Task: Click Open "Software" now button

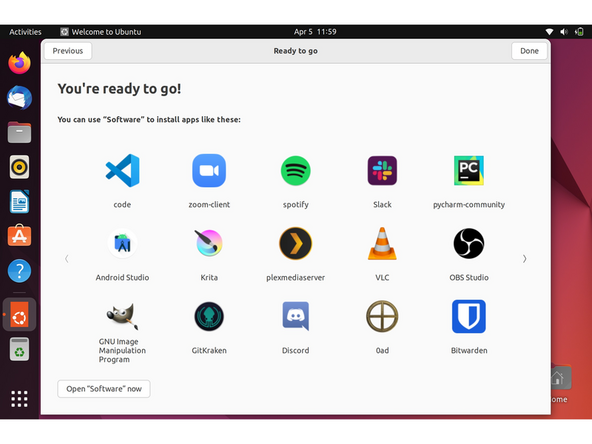Action: (104, 389)
